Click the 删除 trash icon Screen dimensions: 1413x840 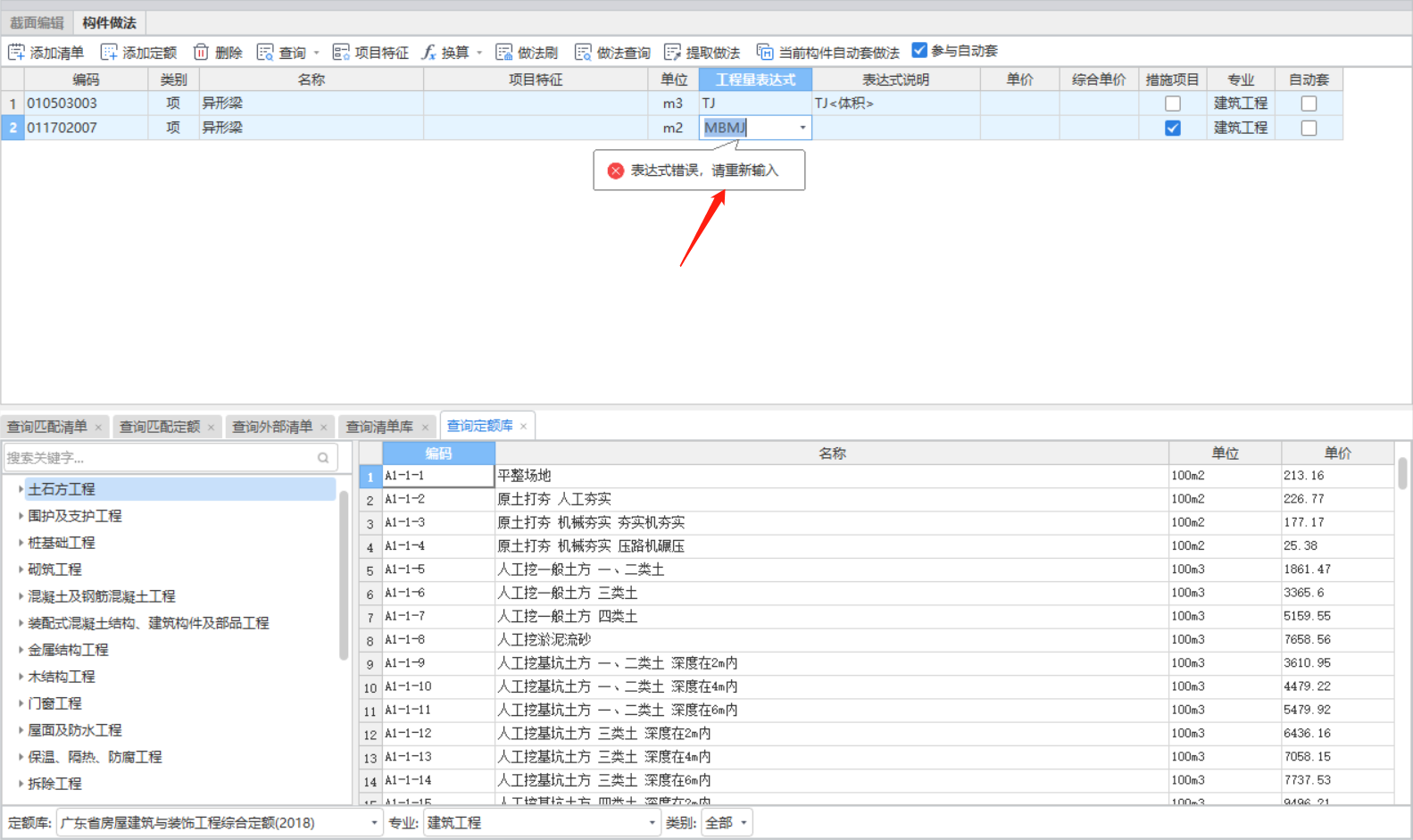[x=201, y=53]
